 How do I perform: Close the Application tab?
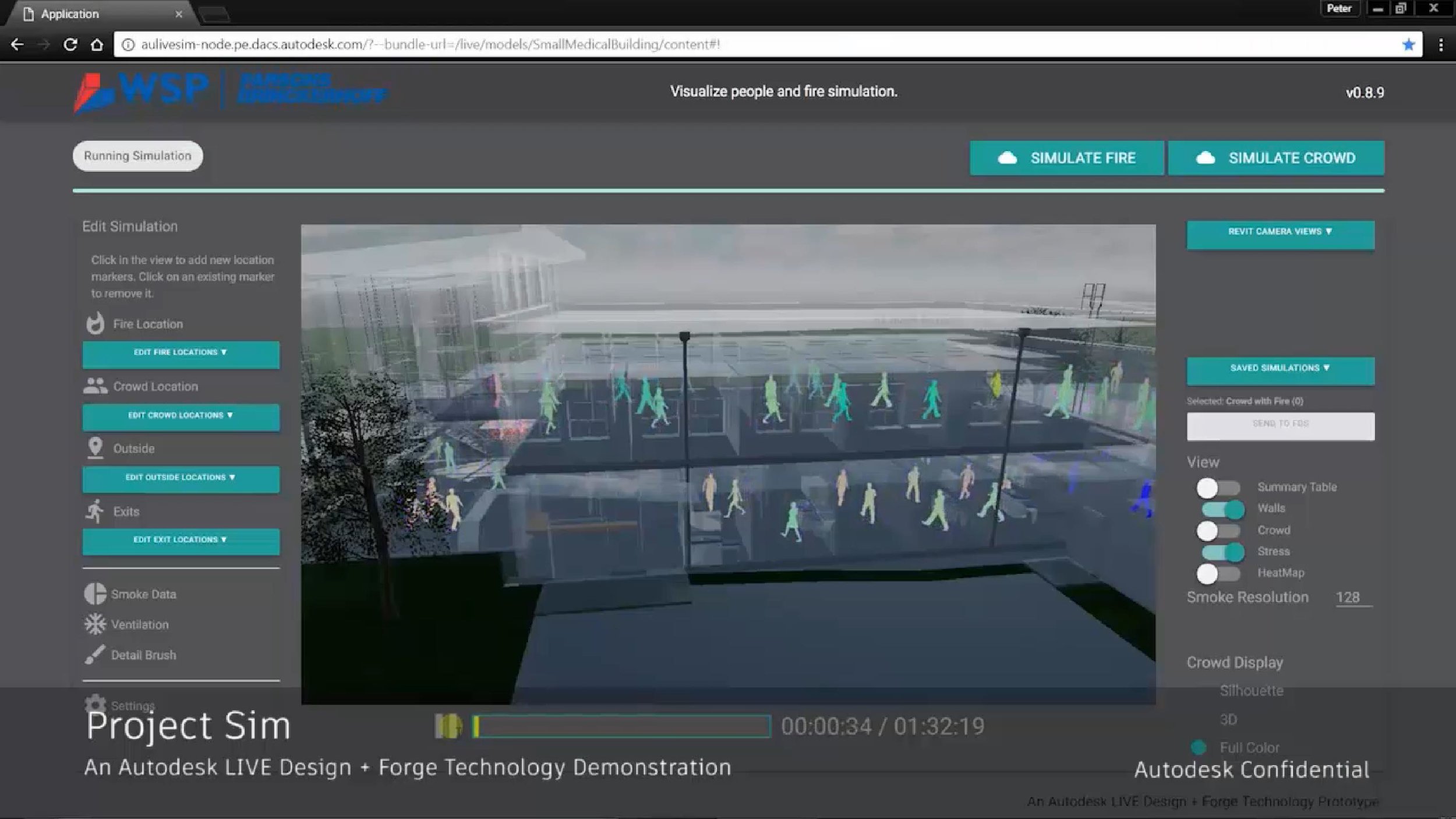[179, 14]
